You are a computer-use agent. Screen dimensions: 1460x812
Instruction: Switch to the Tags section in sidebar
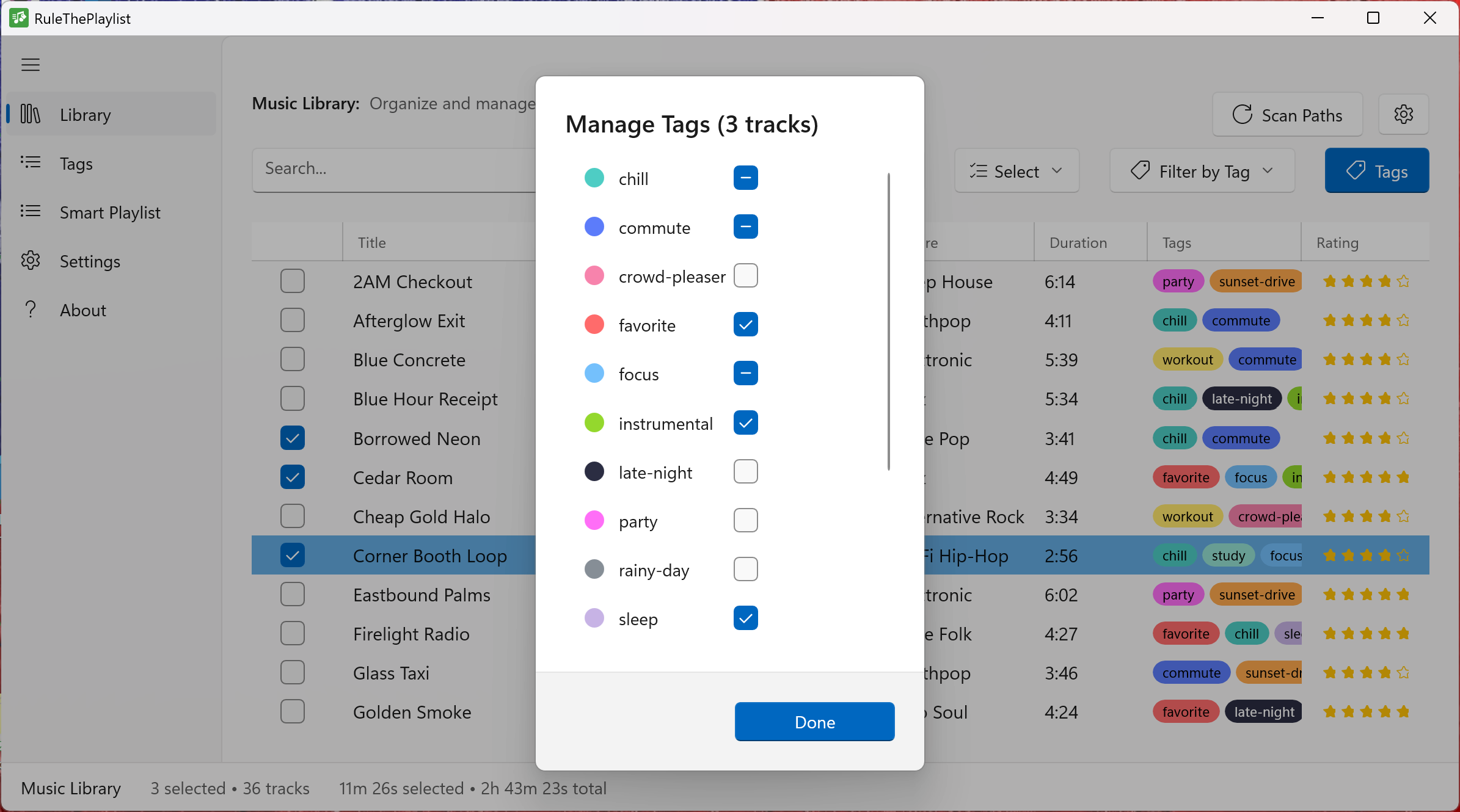click(x=75, y=163)
